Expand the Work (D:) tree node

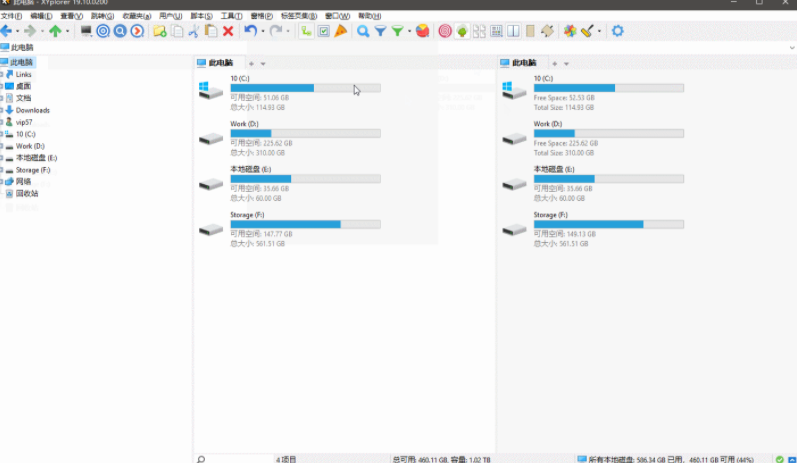pyautogui.click(x=3, y=146)
